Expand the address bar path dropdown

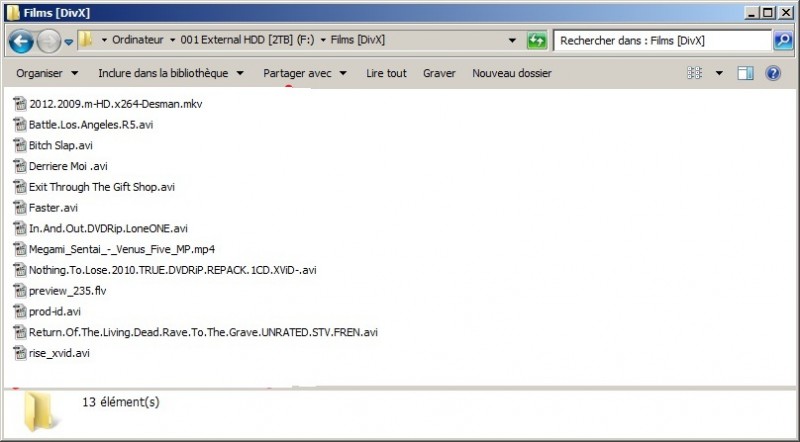tap(512, 41)
